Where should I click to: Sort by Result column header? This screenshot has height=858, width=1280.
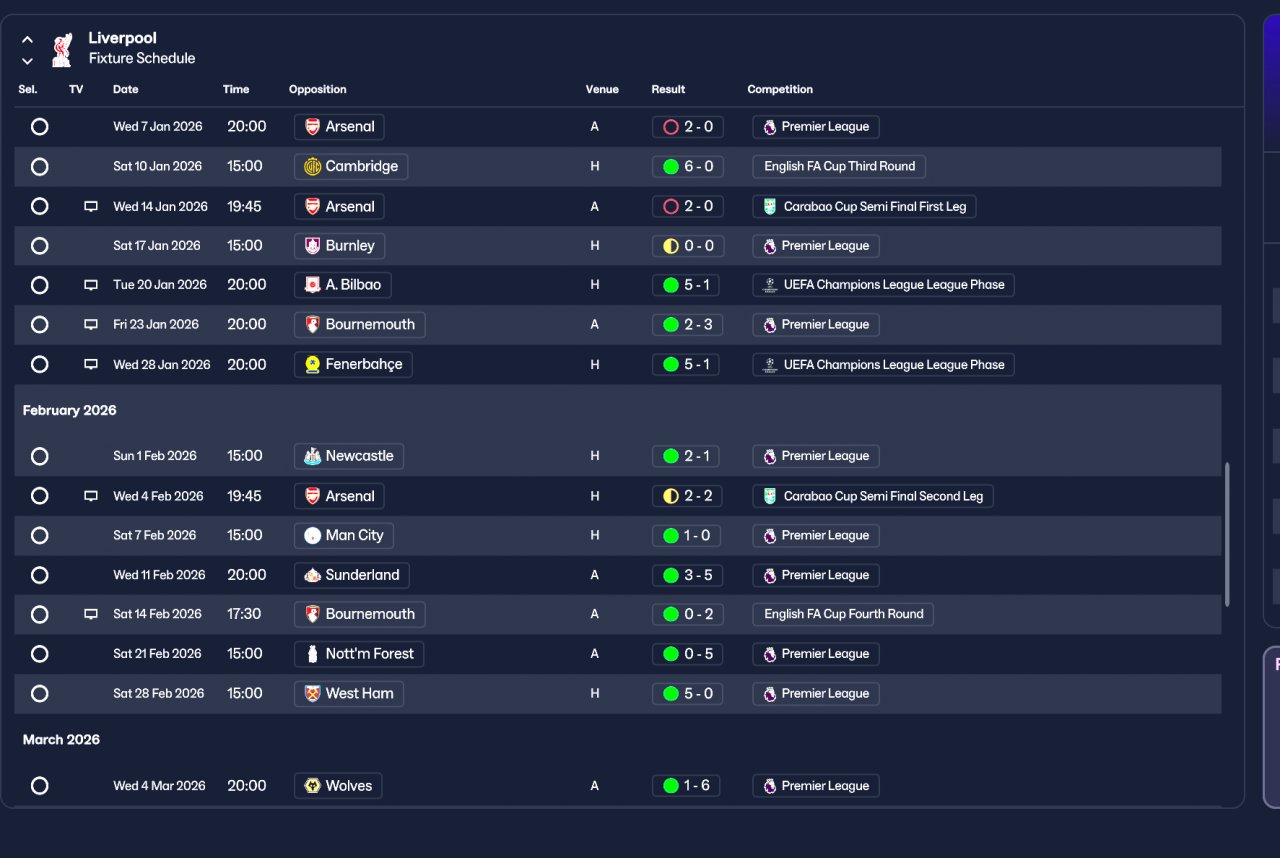tap(668, 89)
